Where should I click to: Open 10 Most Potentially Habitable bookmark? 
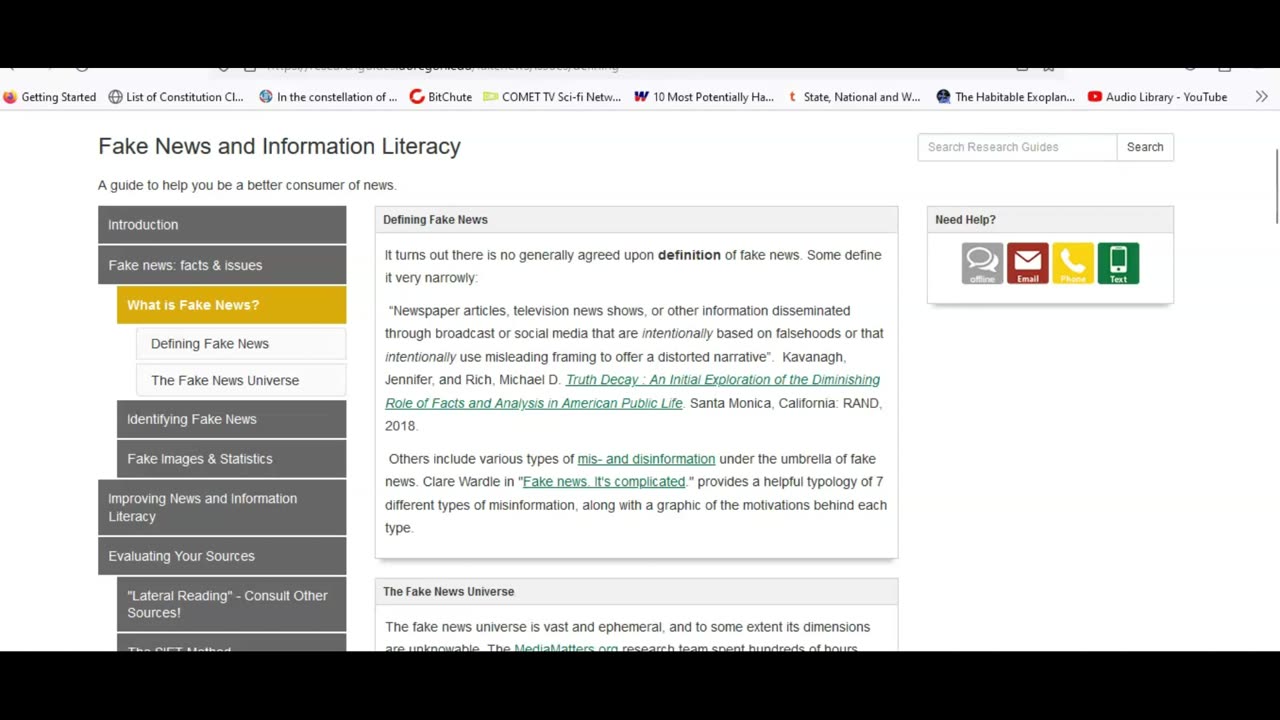(x=704, y=97)
